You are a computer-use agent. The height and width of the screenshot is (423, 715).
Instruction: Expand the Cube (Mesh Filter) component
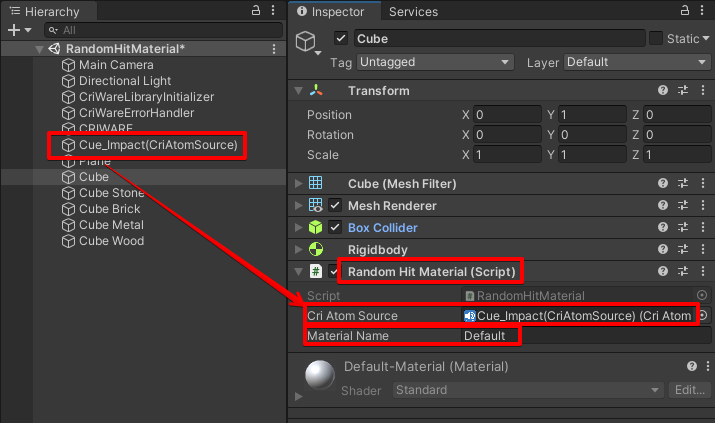299,183
